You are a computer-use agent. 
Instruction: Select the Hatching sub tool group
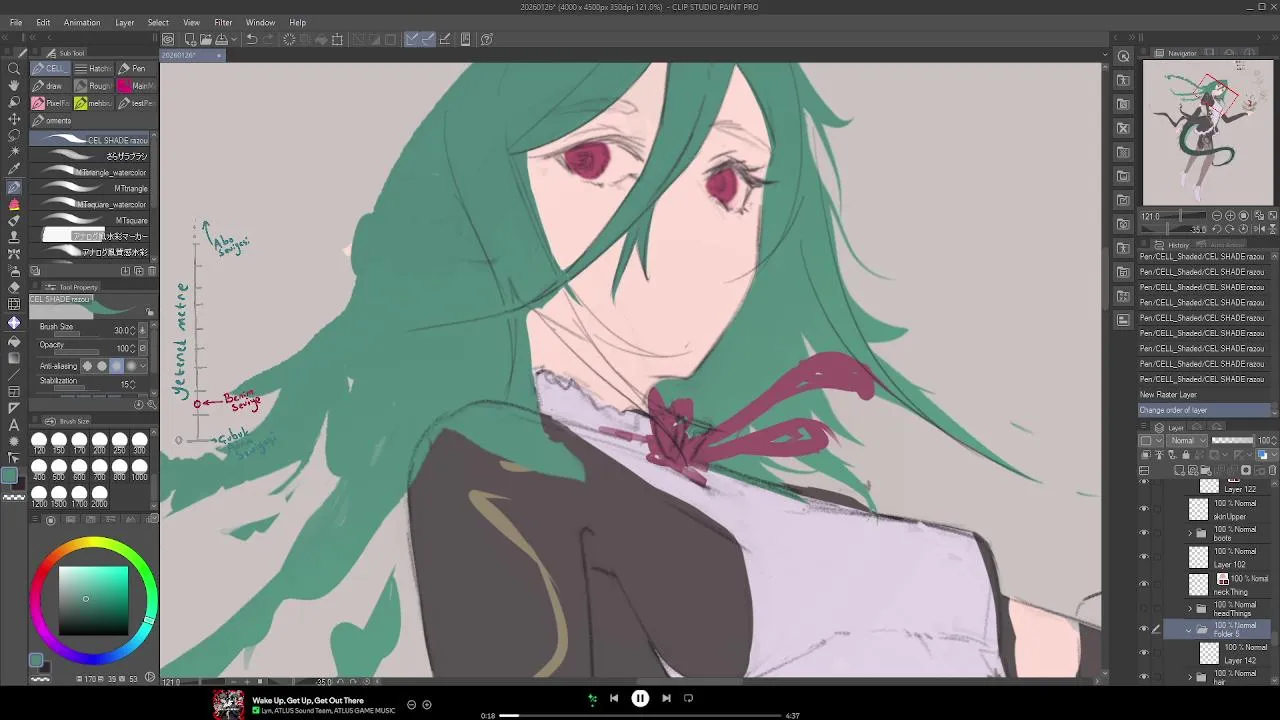point(93,68)
